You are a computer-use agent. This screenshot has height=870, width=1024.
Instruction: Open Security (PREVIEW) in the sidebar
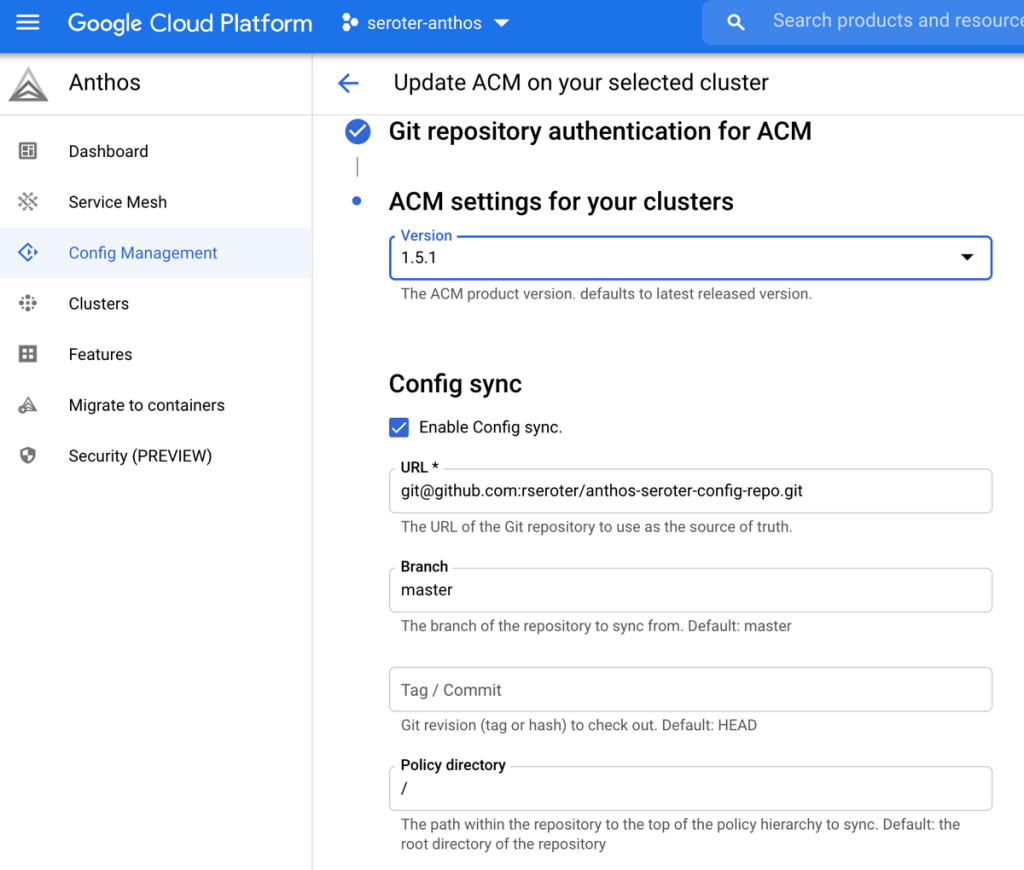pos(140,456)
